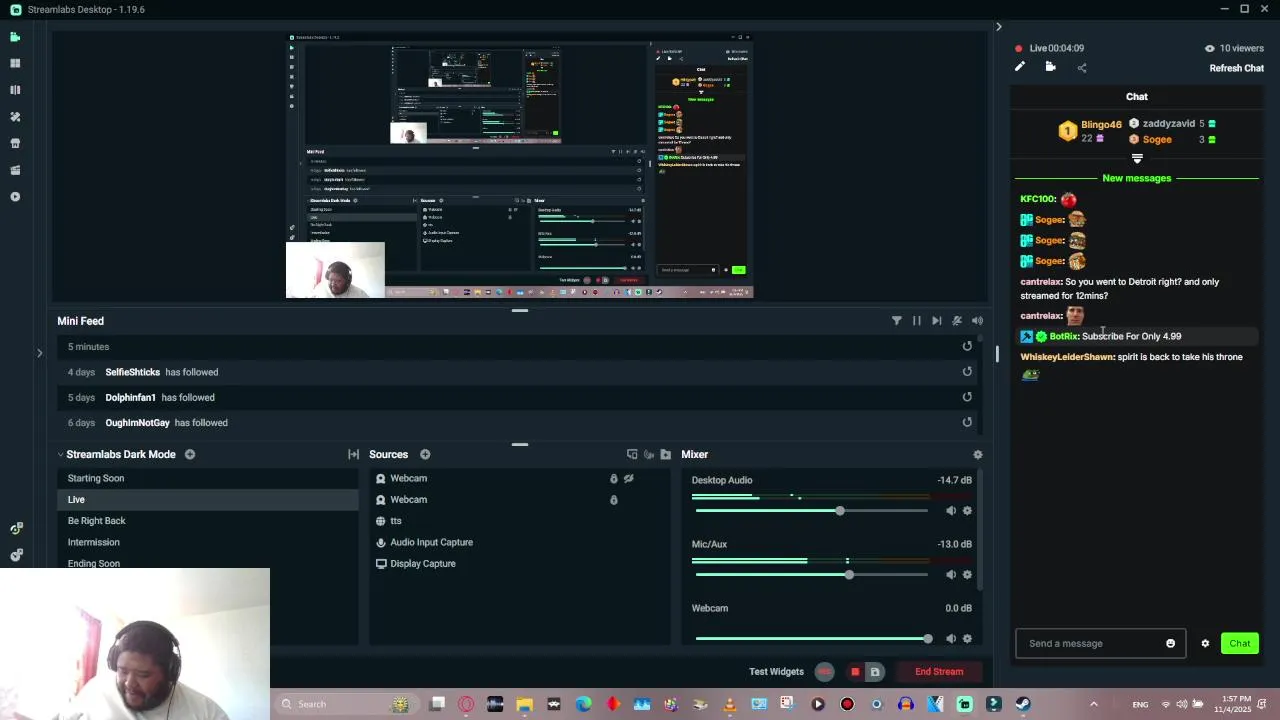This screenshot has height=720, width=1280.
Task: Click username Blingo46 in chat leaderboard
Action: point(1101,125)
